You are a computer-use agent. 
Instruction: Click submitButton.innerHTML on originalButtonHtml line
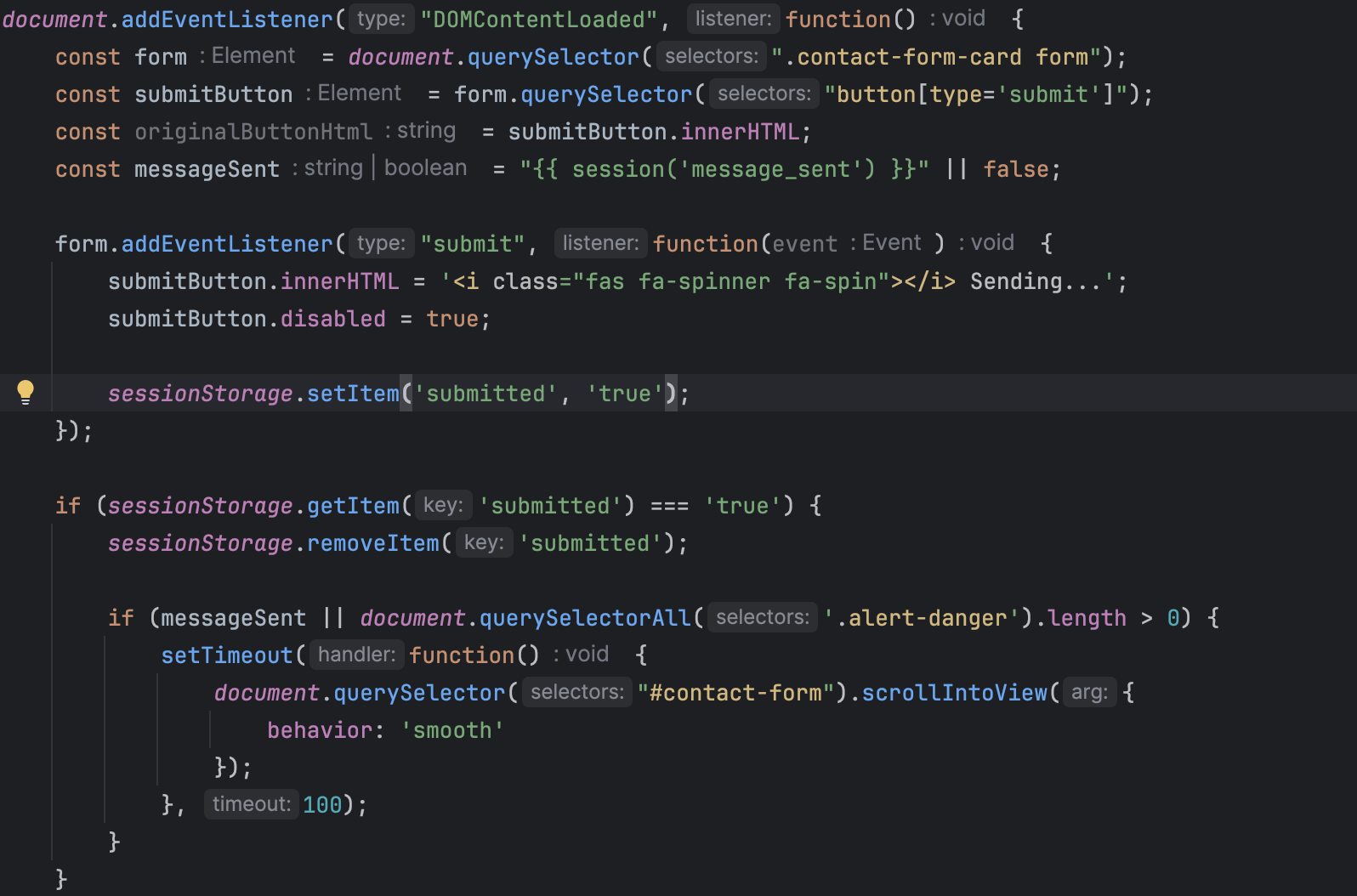pyautogui.click(x=654, y=132)
